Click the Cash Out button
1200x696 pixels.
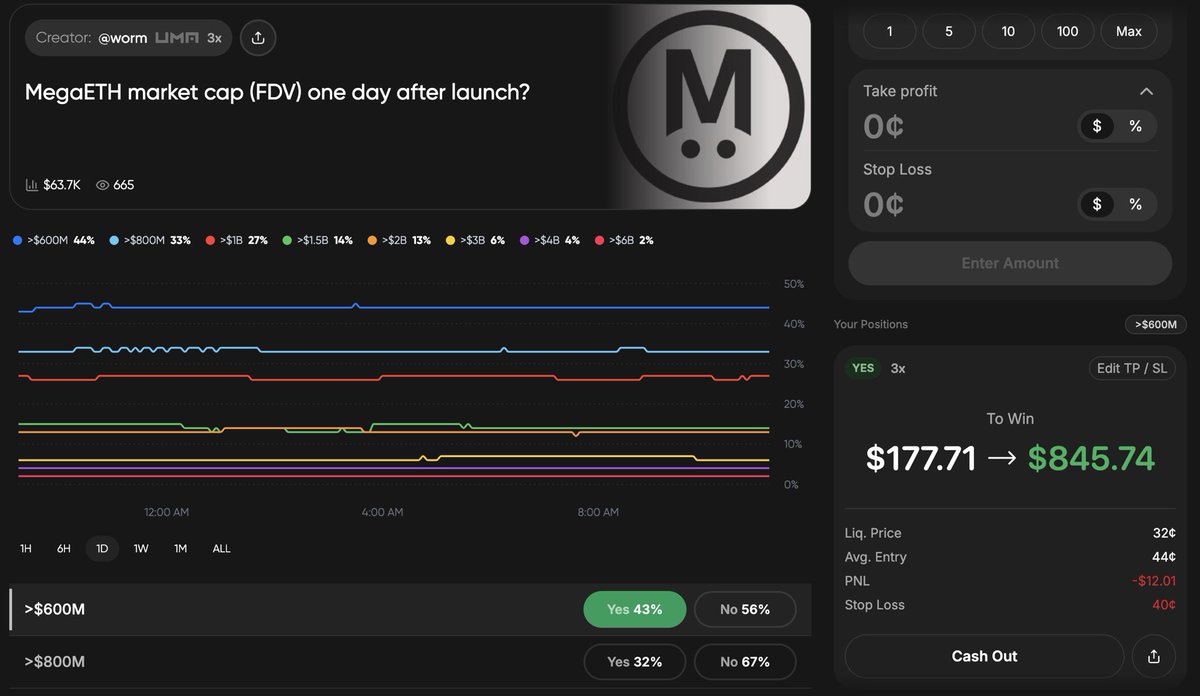coord(984,656)
